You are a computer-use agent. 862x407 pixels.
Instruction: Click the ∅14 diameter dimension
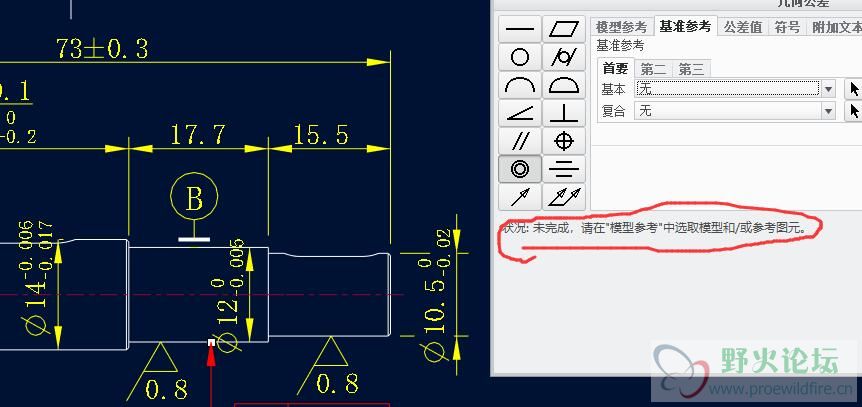tap(38, 278)
